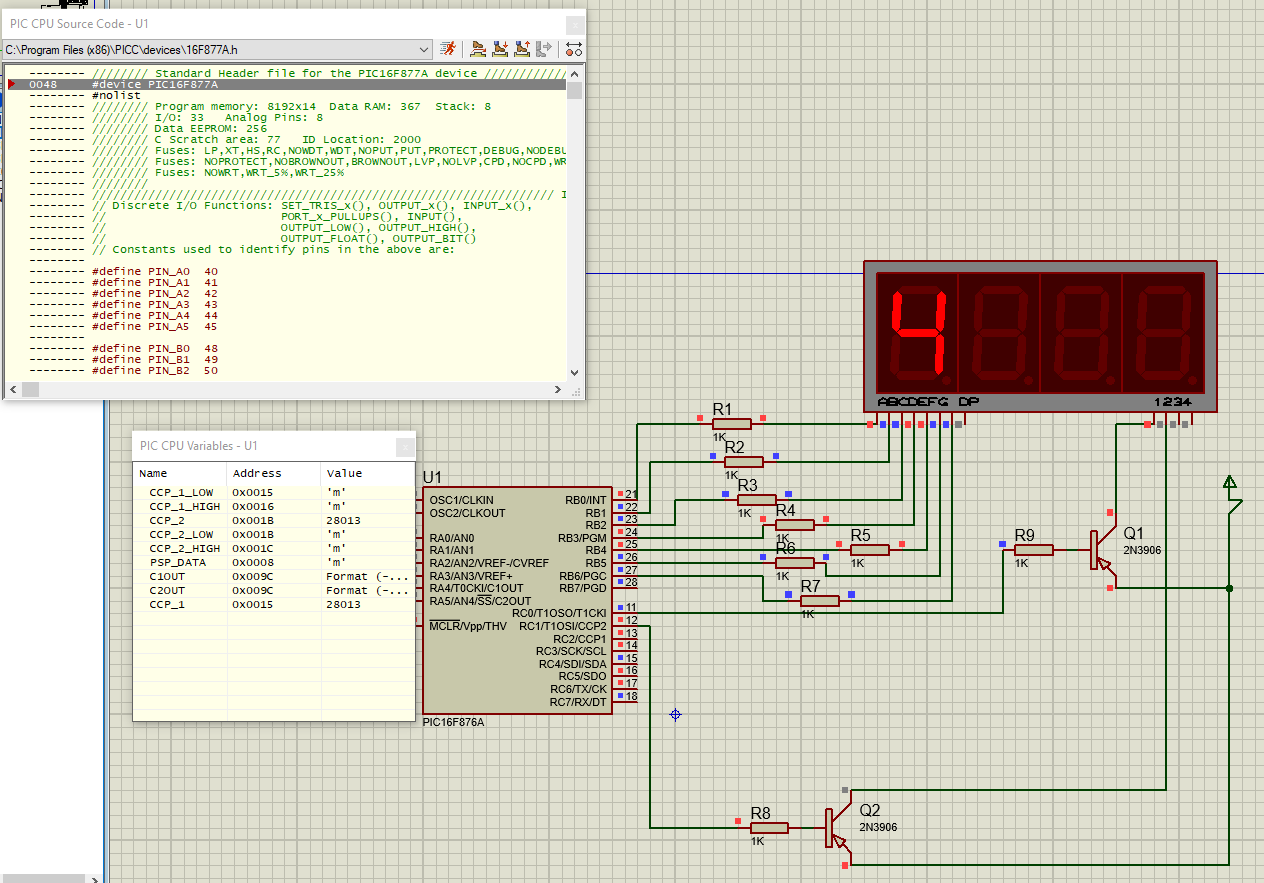This screenshot has width=1264, height=883.
Task: Click the Step Out debug icon
Action: click(x=522, y=48)
